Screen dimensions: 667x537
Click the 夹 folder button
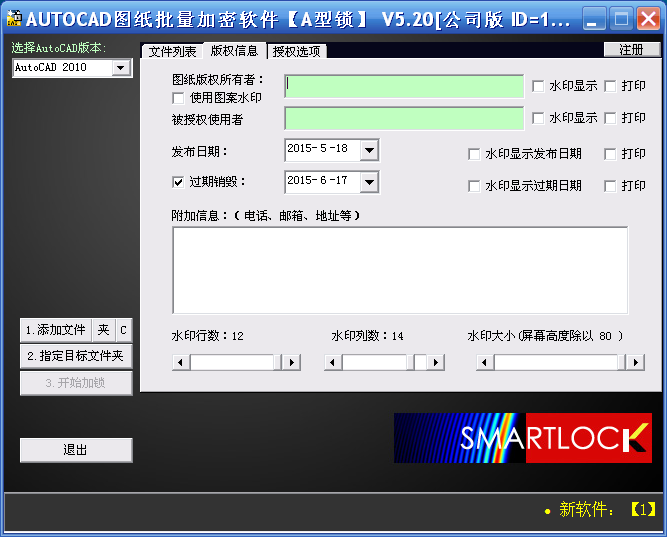point(103,330)
